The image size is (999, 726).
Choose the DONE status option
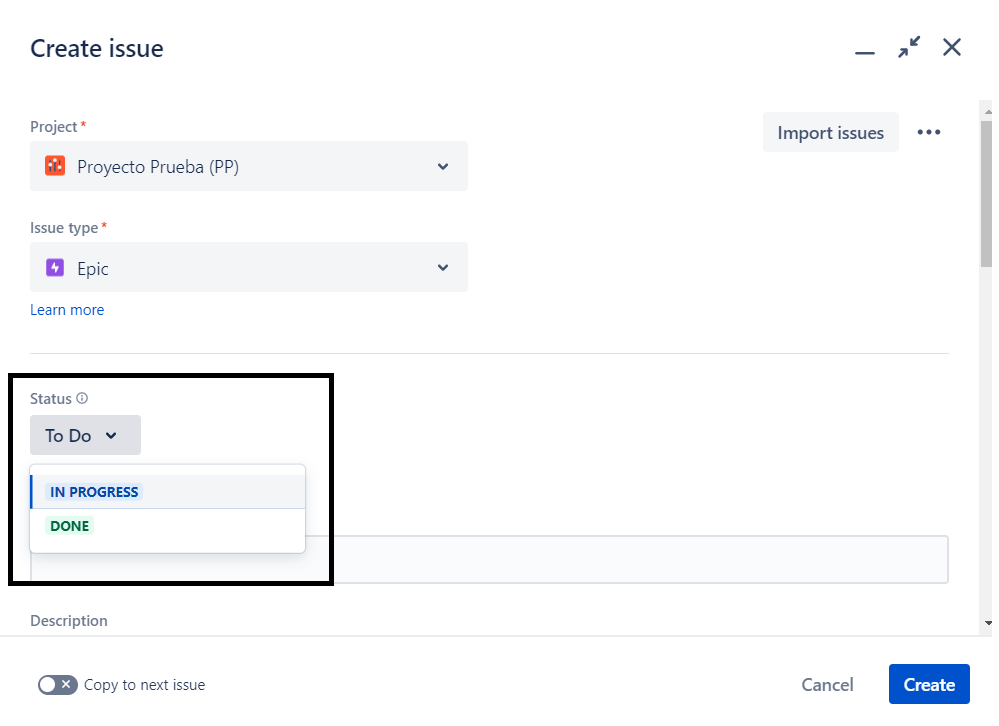[x=70, y=526]
